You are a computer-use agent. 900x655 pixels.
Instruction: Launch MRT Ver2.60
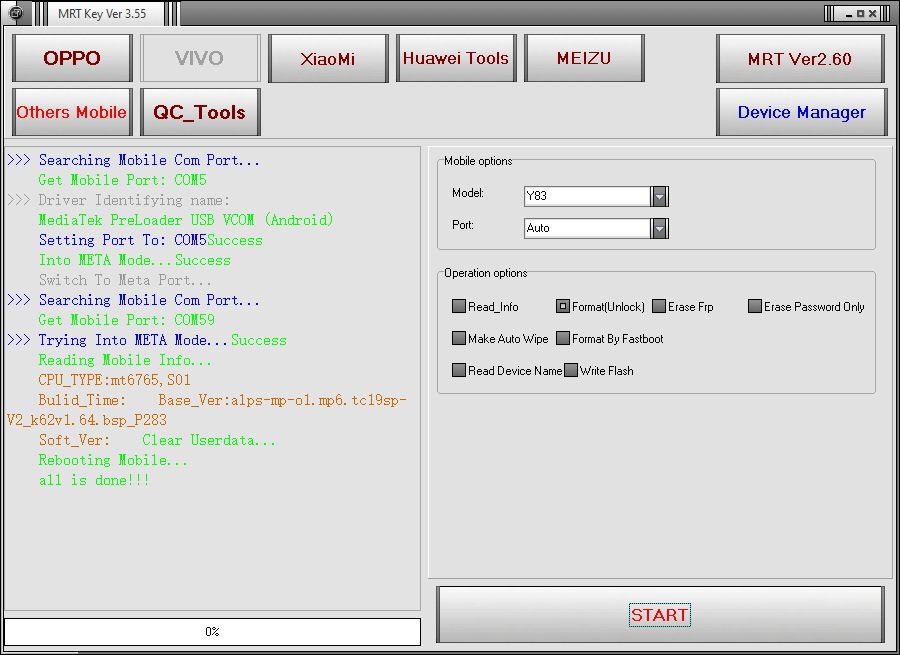(x=800, y=59)
